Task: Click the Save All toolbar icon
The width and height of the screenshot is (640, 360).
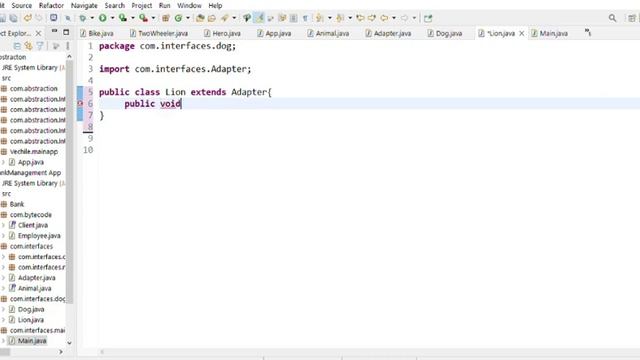Action: pyautogui.click(x=13, y=18)
